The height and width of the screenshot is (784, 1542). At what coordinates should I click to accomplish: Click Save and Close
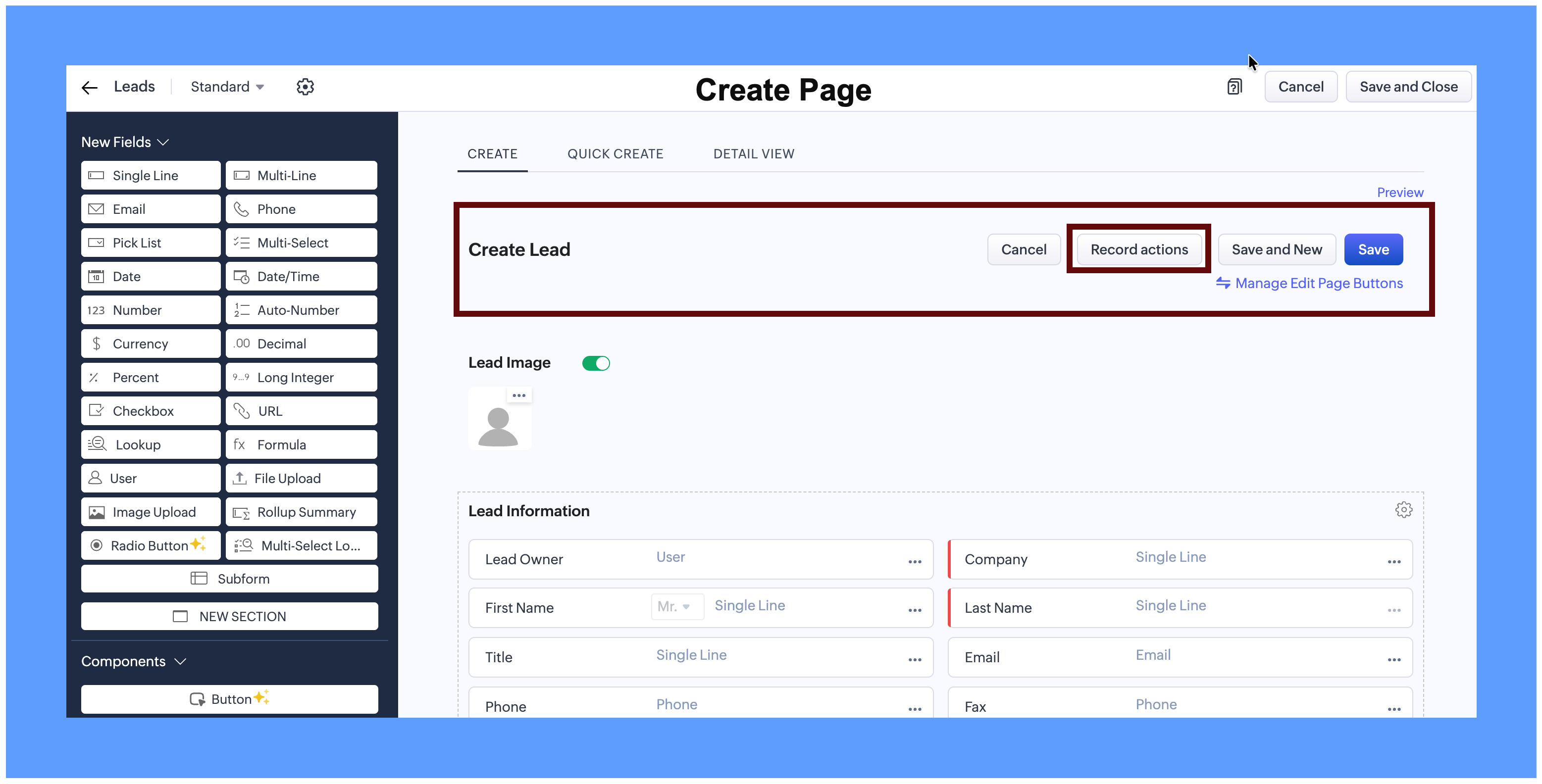click(x=1408, y=87)
